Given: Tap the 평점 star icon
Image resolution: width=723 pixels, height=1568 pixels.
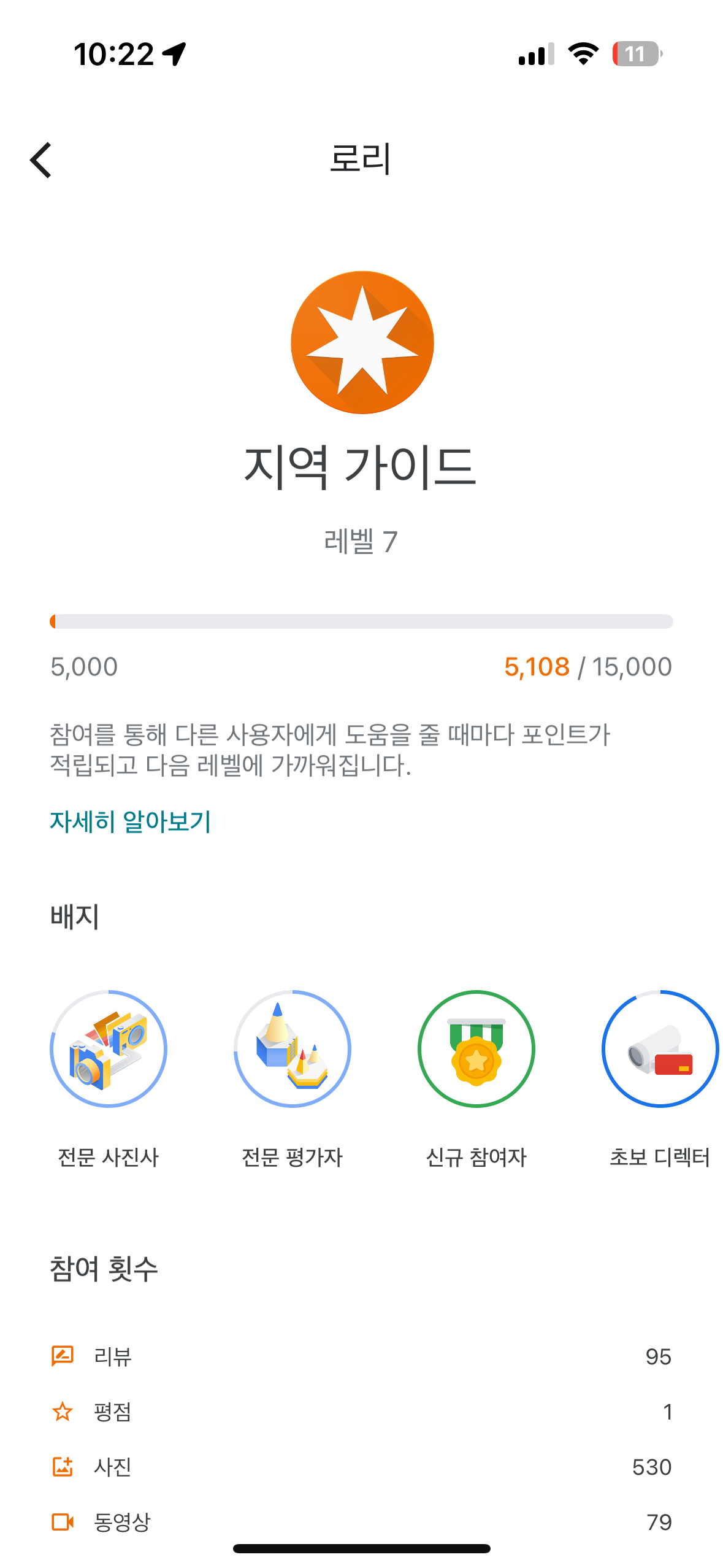Looking at the screenshot, I should tap(63, 1412).
